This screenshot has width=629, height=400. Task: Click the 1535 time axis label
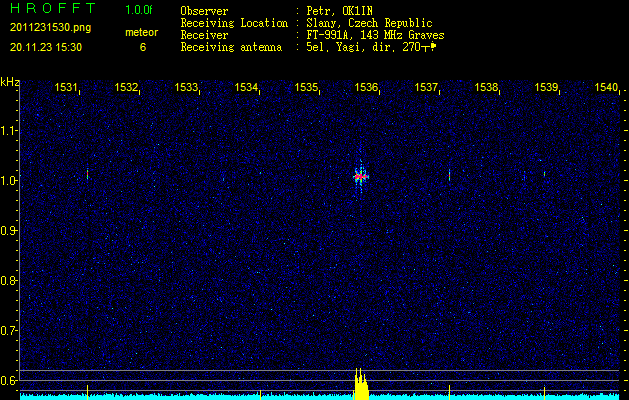306,87
